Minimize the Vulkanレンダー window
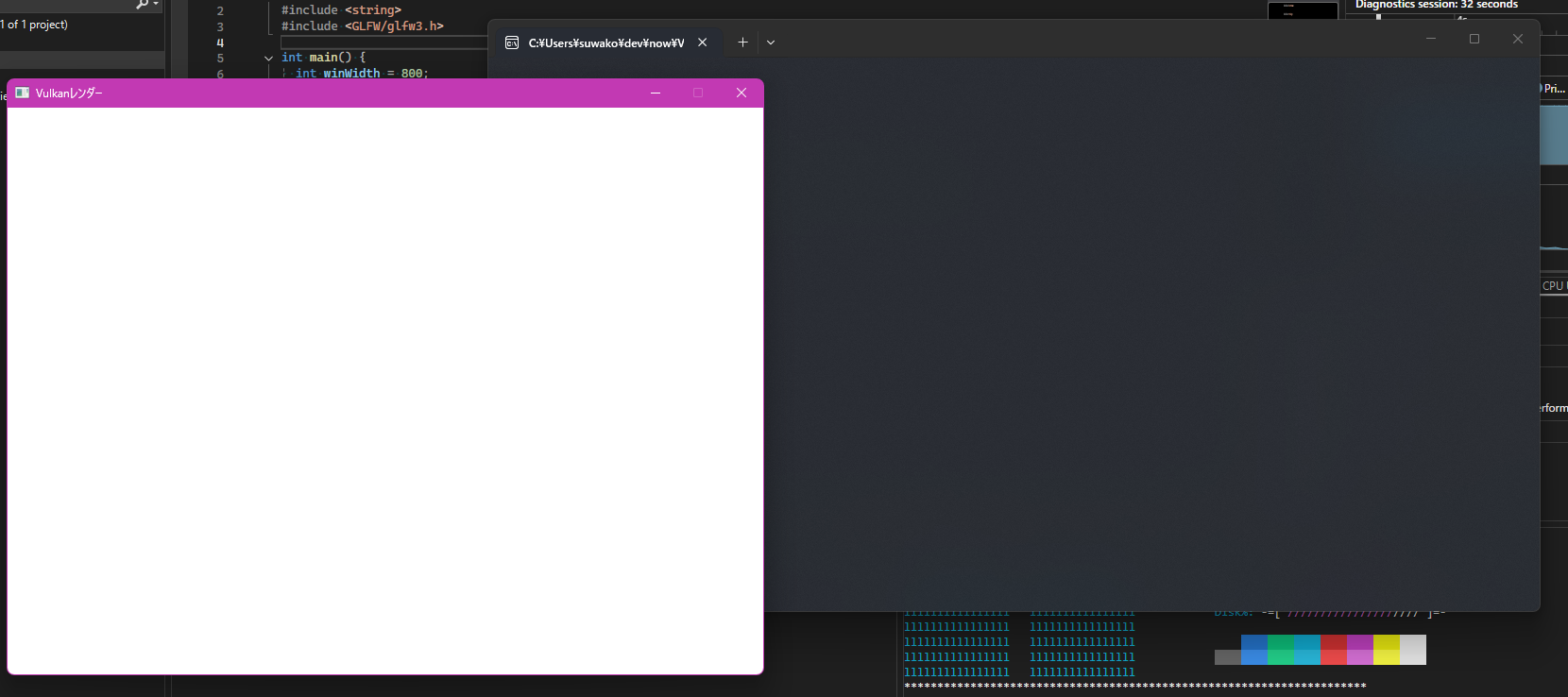This screenshot has width=1568, height=697. coord(656,93)
